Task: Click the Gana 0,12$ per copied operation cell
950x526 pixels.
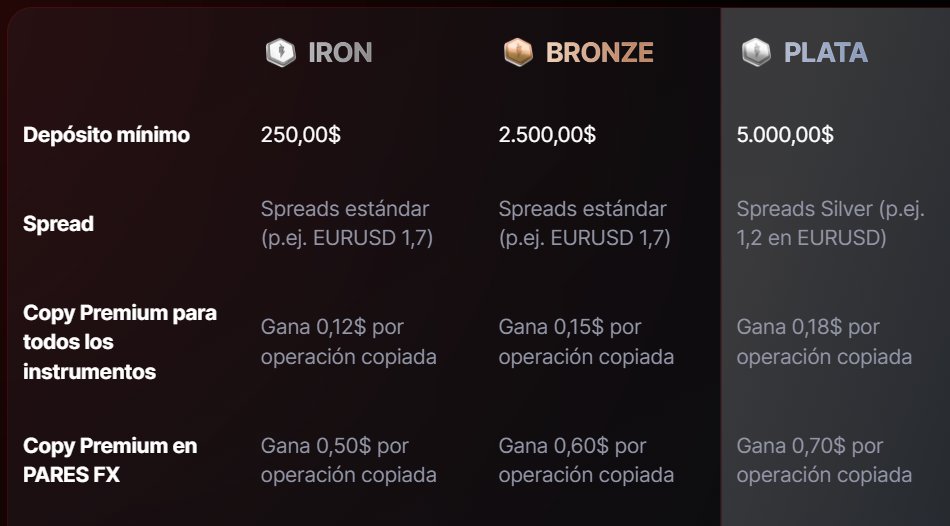Action: pos(348,342)
